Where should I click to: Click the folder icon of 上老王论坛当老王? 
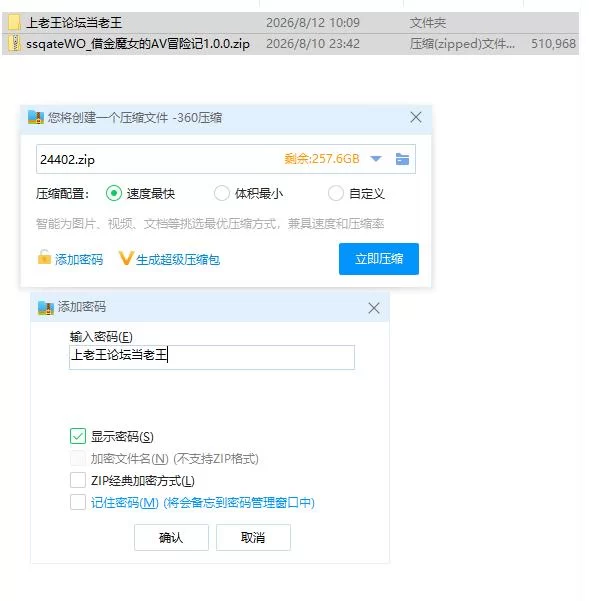click(x=14, y=23)
